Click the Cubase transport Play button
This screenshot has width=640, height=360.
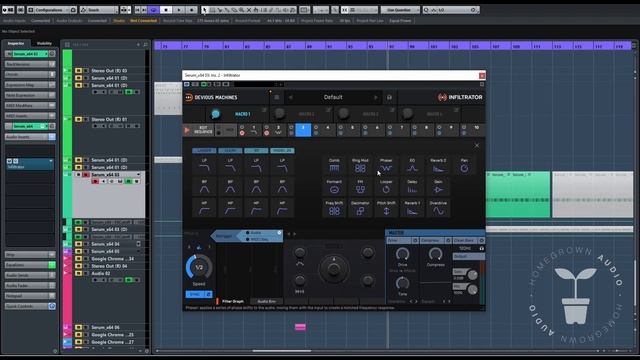tap(179, 9)
